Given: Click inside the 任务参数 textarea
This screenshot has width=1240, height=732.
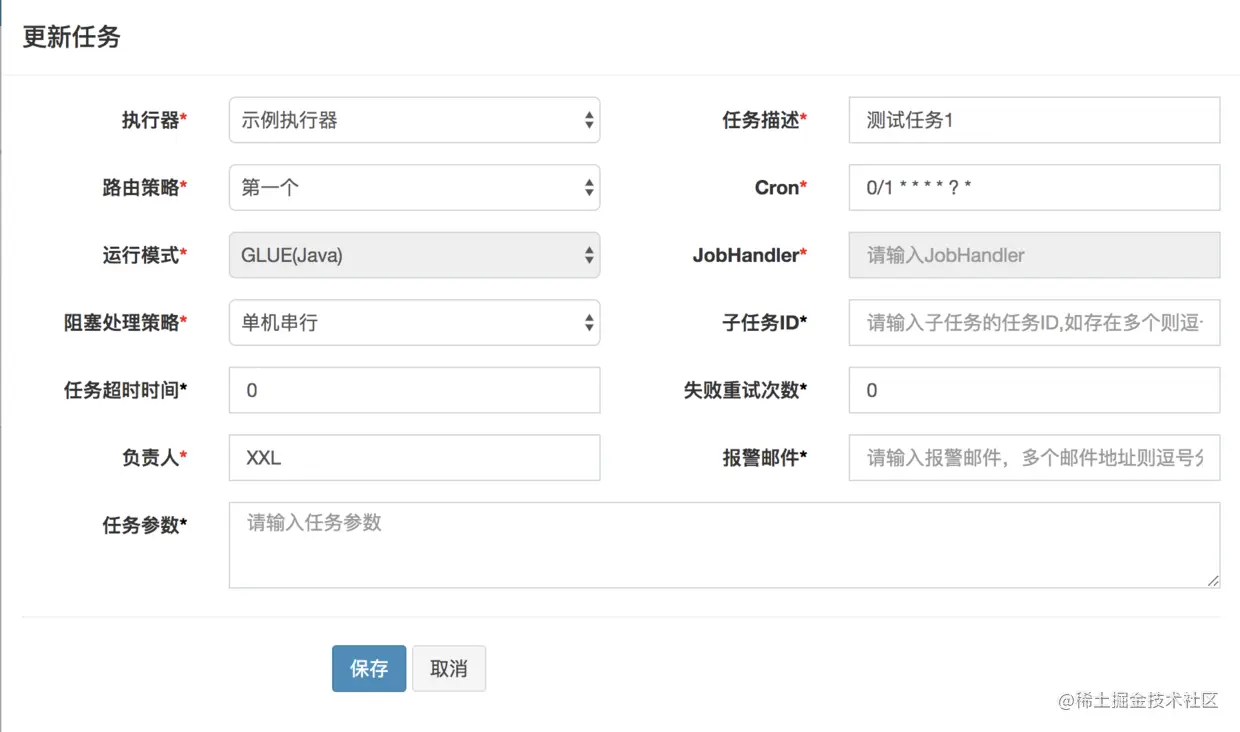Looking at the screenshot, I should (x=724, y=545).
